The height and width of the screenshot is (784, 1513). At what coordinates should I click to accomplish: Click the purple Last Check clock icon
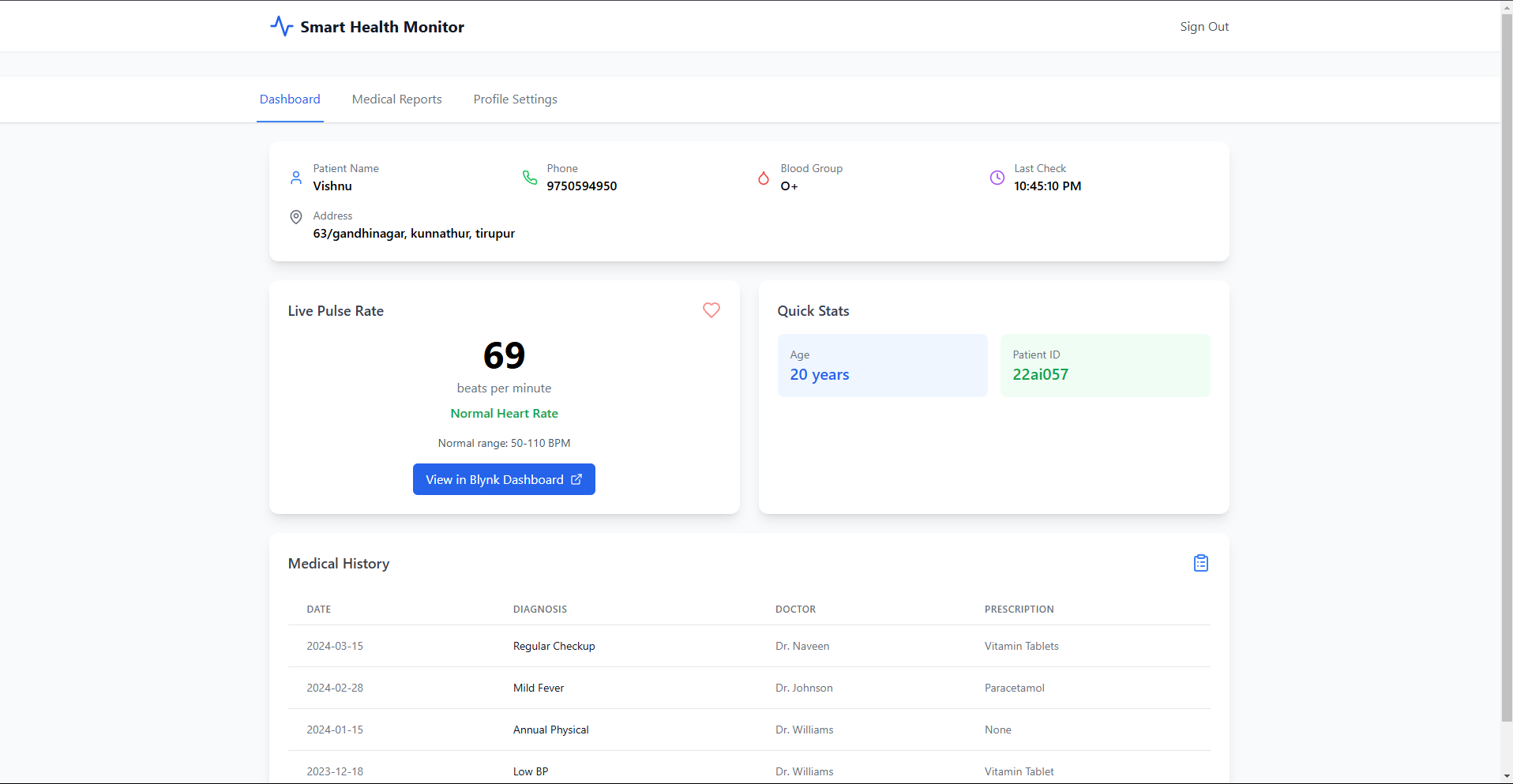(997, 178)
